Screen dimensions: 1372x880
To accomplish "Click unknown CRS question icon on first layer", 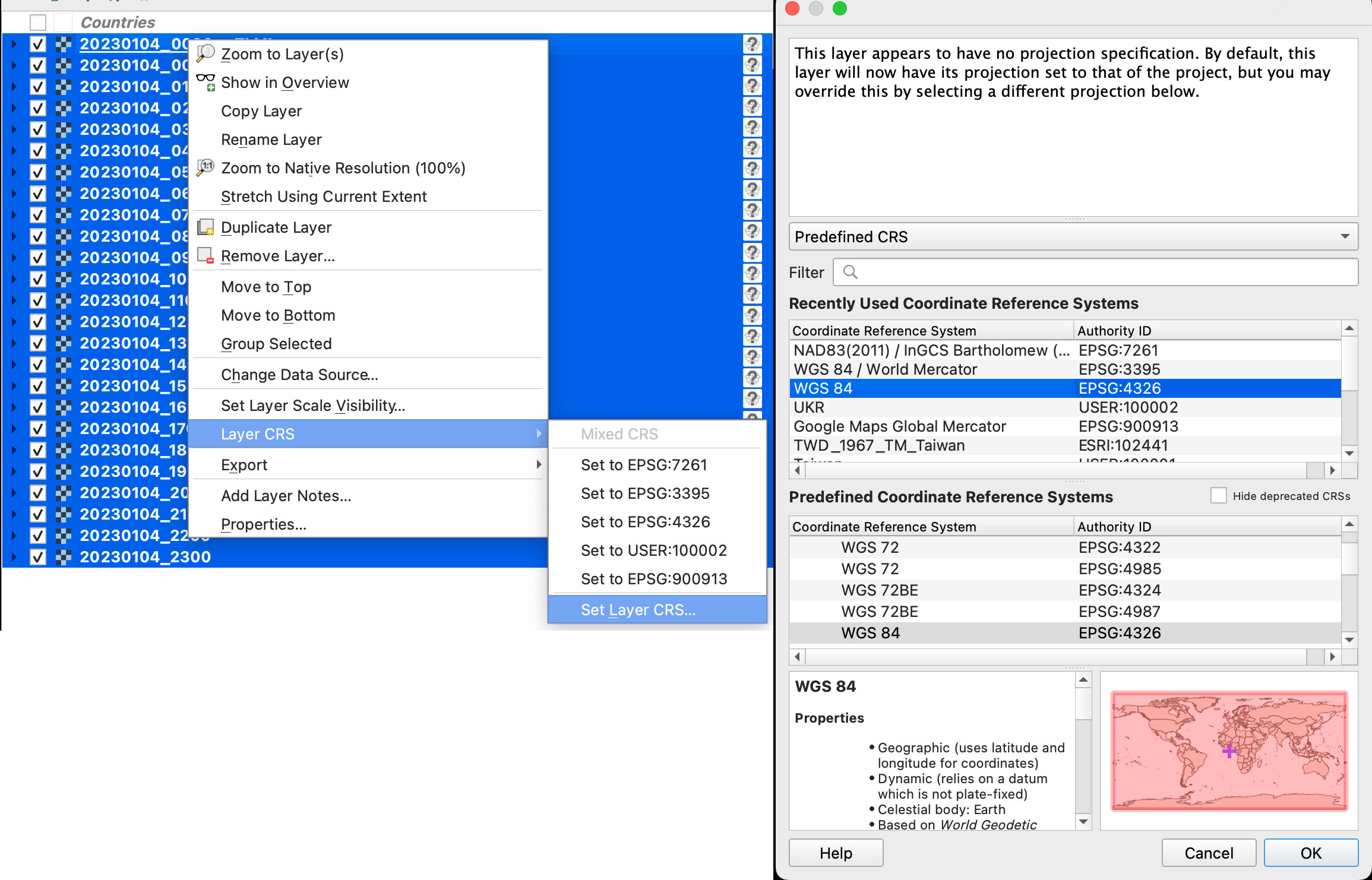I will [x=753, y=44].
